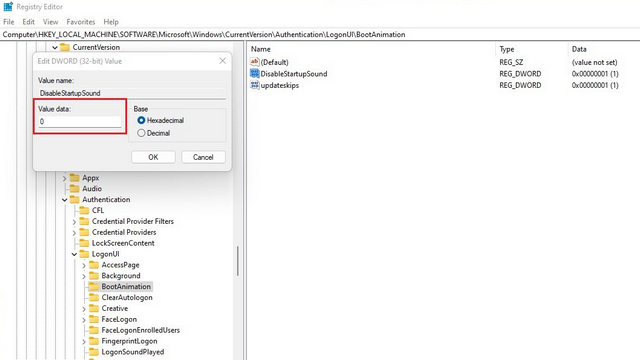Collapse the Authentication tree node
The height and width of the screenshot is (360, 640).
click(x=64, y=200)
